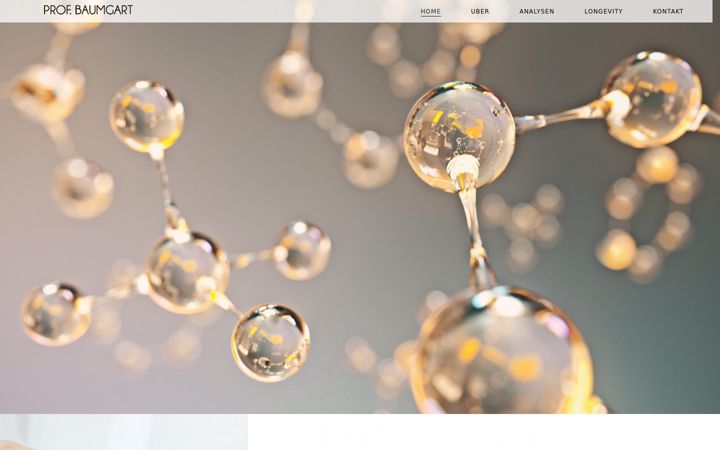Image resolution: width=720 pixels, height=450 pixels.
Task: Click the empty header space between logo and HOME
Action: 276,11
